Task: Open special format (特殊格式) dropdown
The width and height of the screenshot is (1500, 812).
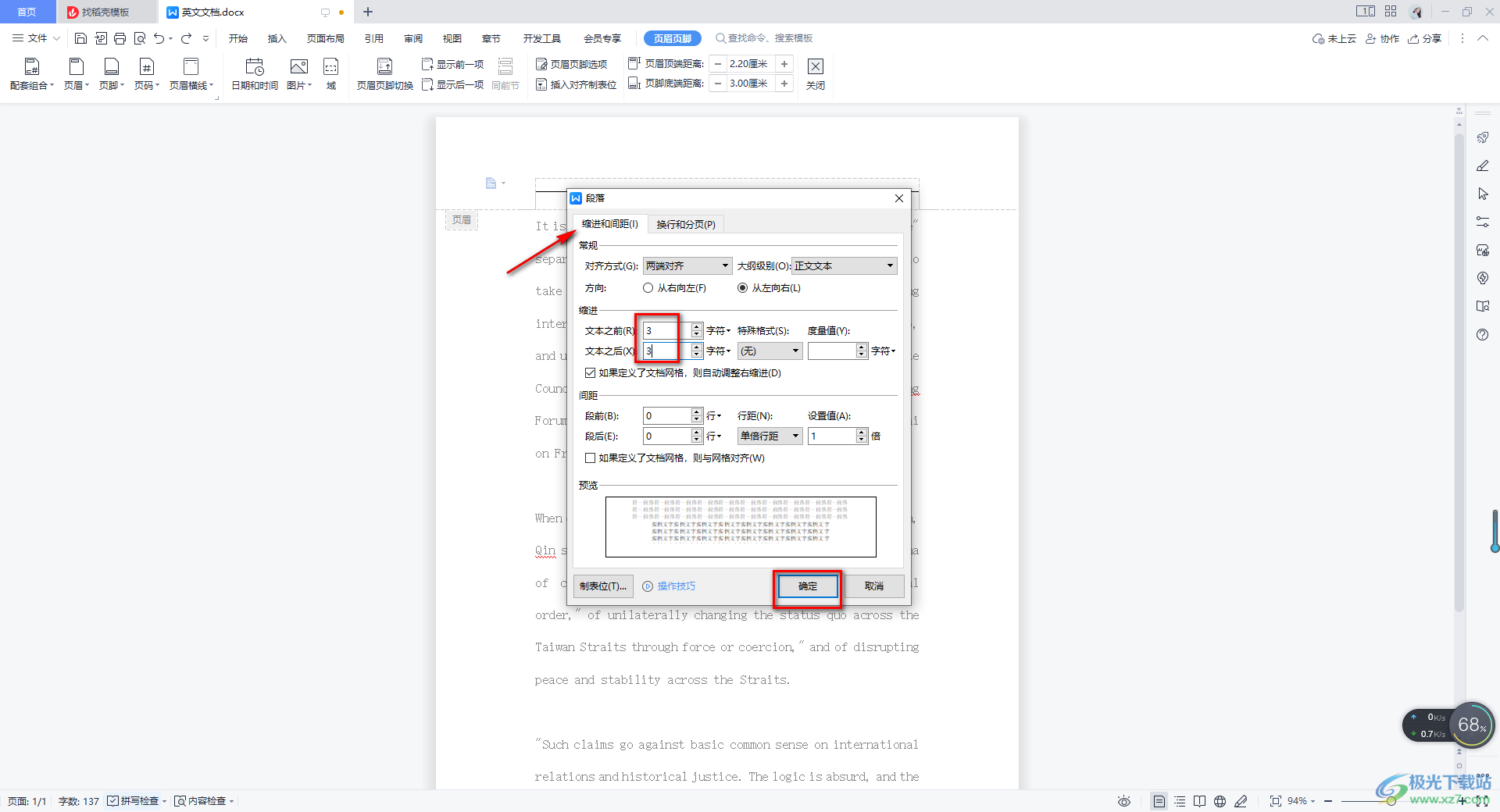Action: [770, 351]
